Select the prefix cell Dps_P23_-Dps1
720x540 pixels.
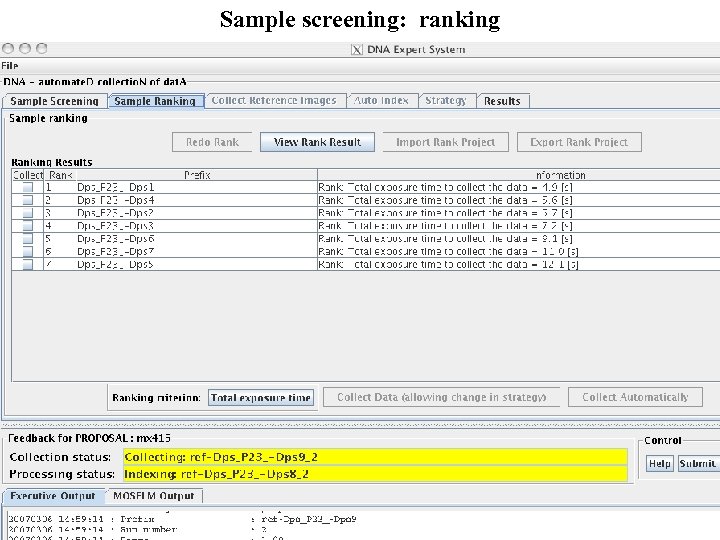pyautogui.click(x=197, y=187)
